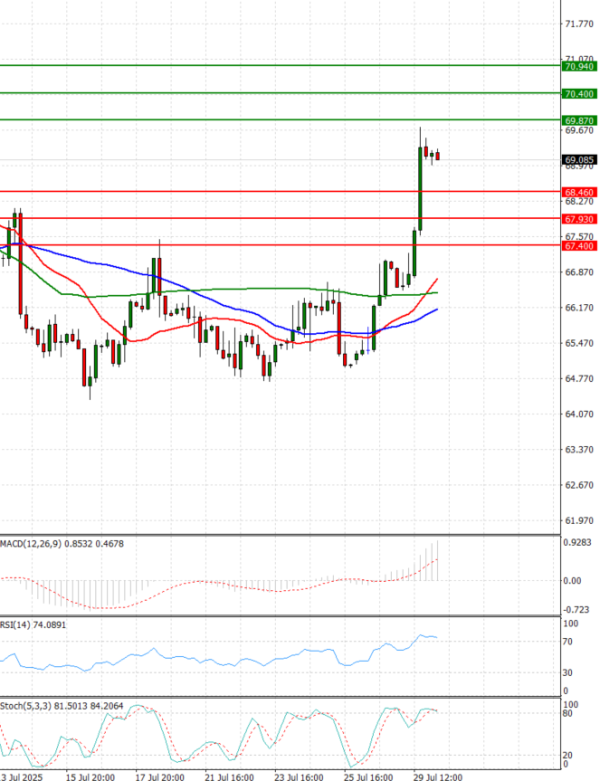Click the 21 Jul 16:00 time axis label
600x781 pixels.
[x=229, y=777]
